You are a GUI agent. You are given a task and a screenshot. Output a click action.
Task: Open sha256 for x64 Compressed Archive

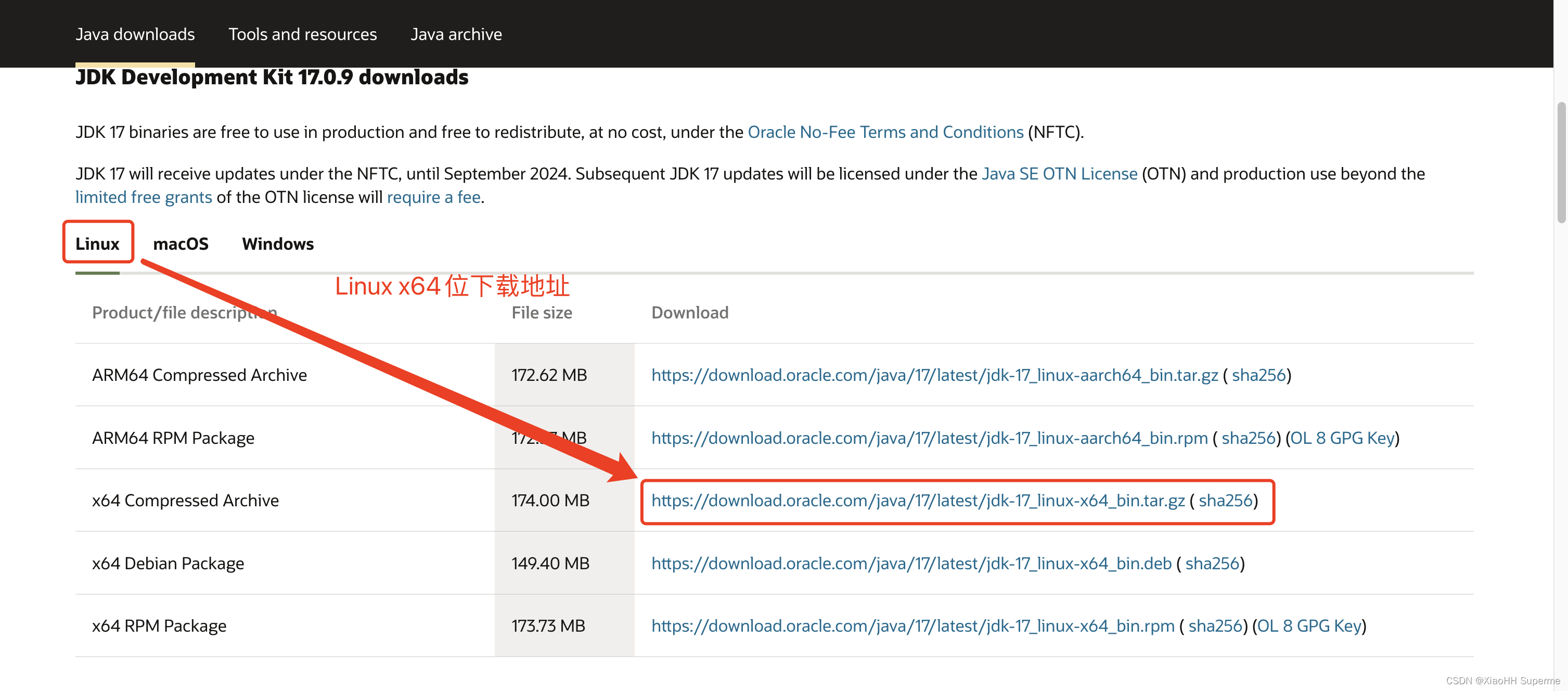(1225, 501)
